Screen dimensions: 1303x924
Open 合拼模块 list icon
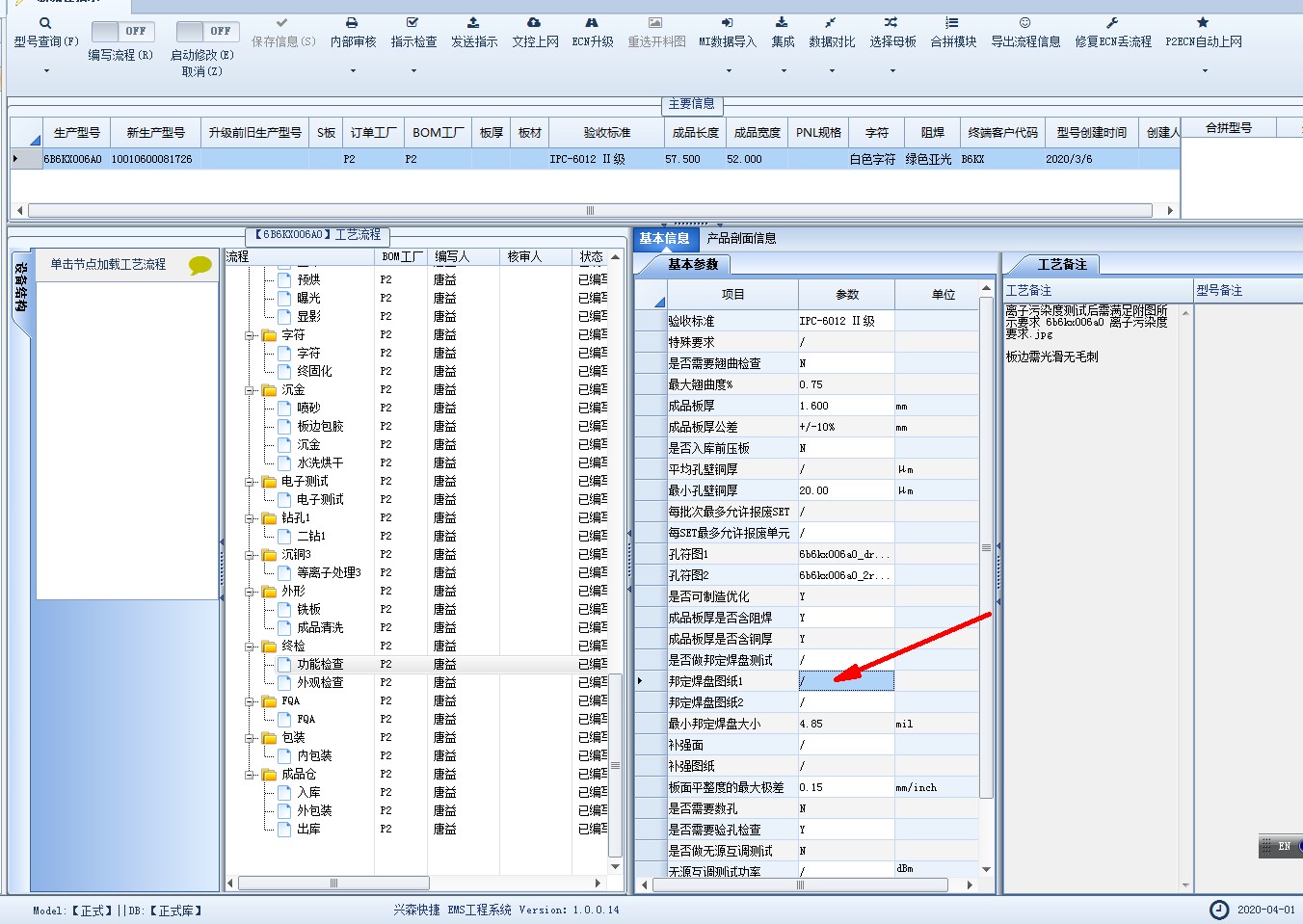coord(952,22)
